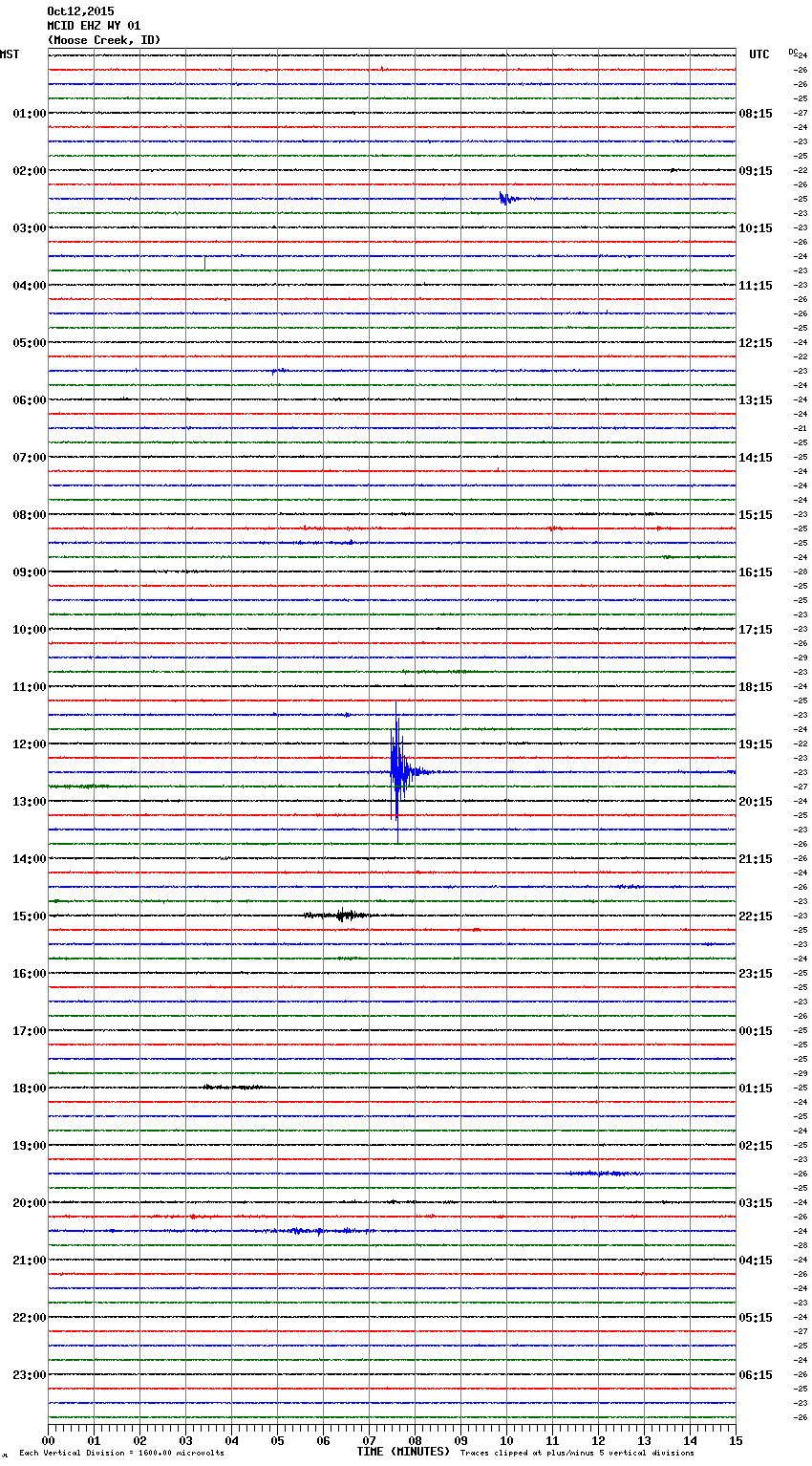
Task: Select the 21:00 MST row label
Action: 29,1260
